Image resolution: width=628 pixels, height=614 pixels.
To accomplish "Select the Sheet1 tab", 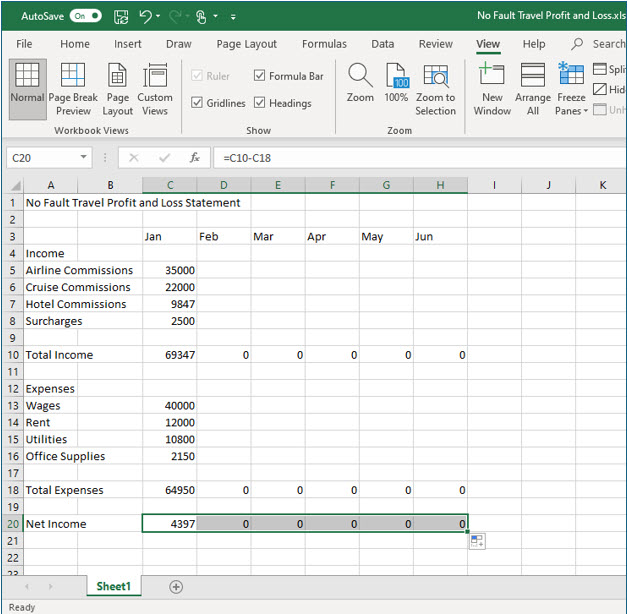I will 114,586.
